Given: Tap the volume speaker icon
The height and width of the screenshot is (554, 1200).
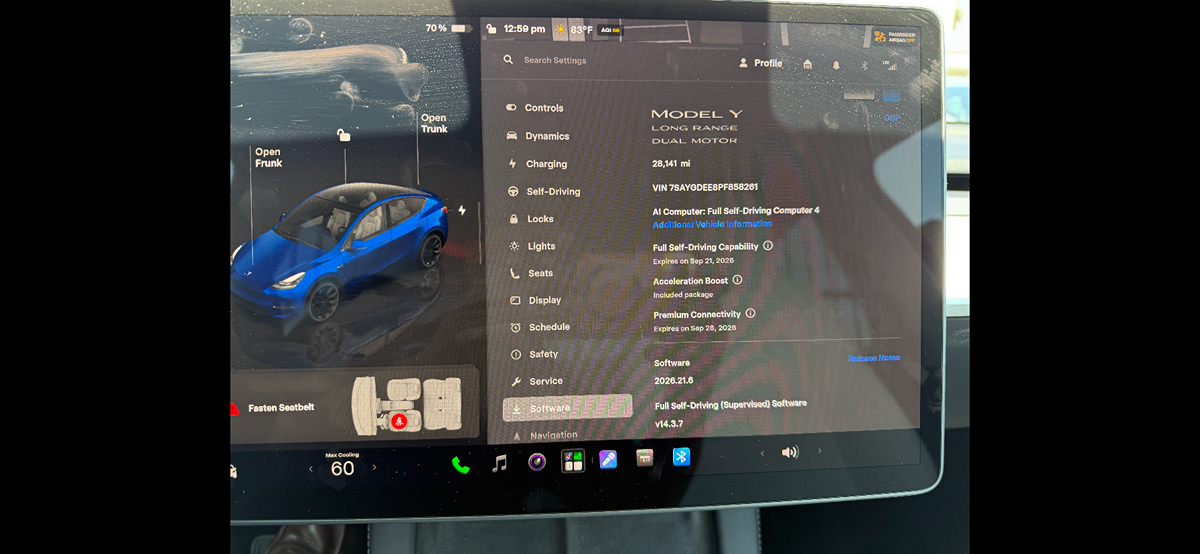Looking at the screenshot, I should pos(790,452).
